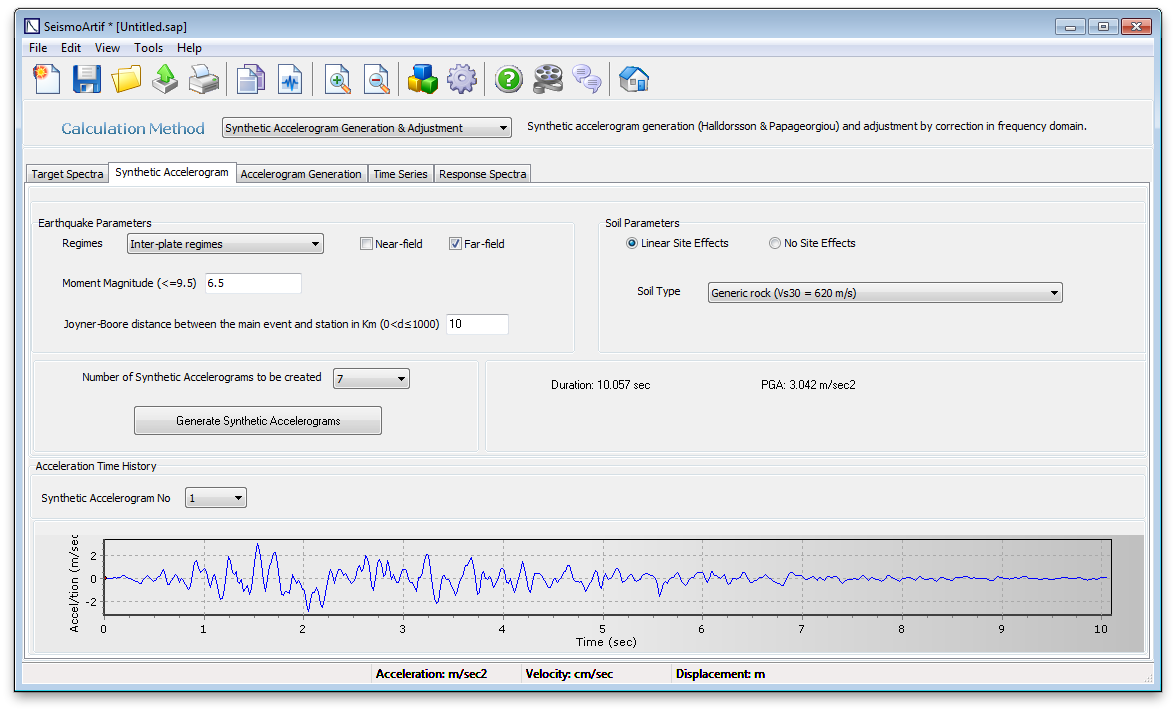Click the 'Calculation Method' heading text

point(133,128)
